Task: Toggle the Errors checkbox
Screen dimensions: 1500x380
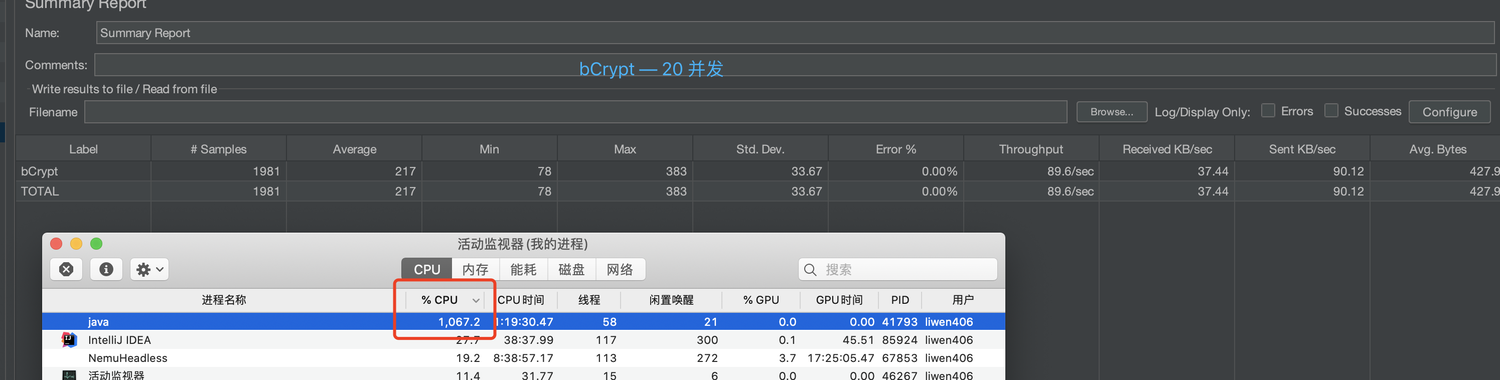Action: click(1268, 111)
